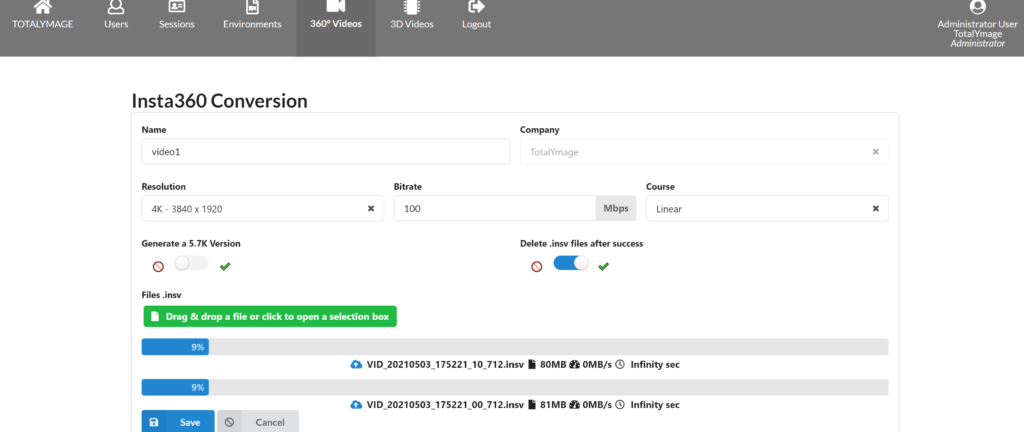Click the ban icon on Cancel button

tap(229, 422)
